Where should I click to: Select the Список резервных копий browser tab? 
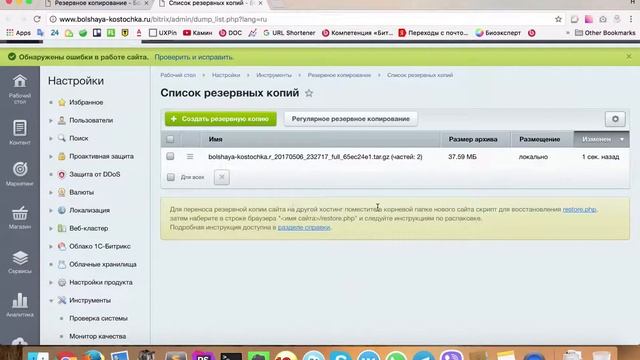(211, 4)
